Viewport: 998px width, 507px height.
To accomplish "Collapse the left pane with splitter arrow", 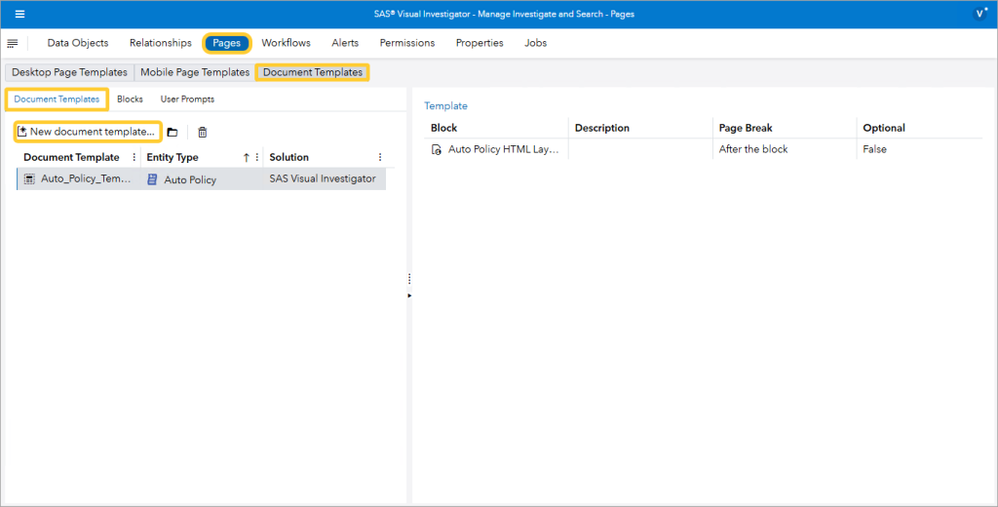I will (409, 296).
